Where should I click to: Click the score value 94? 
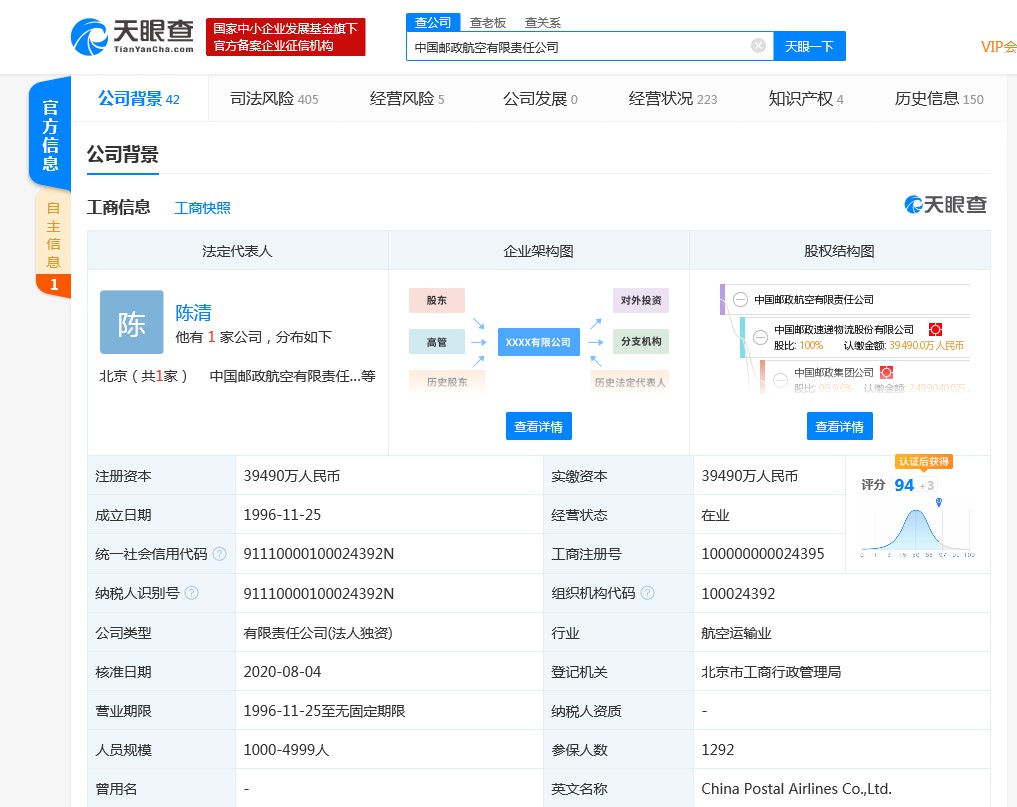(x=903, y=485)
